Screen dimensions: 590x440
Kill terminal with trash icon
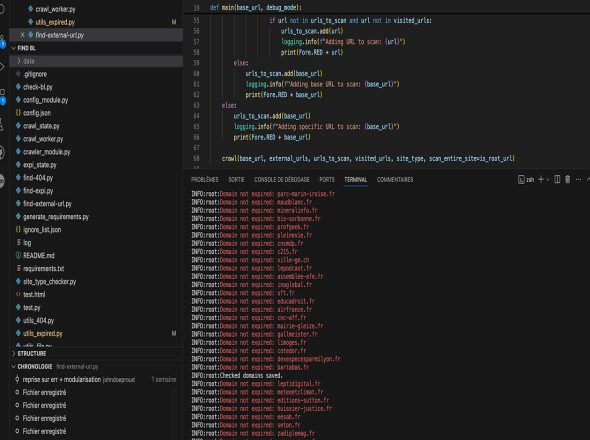(x=567, y=180)
